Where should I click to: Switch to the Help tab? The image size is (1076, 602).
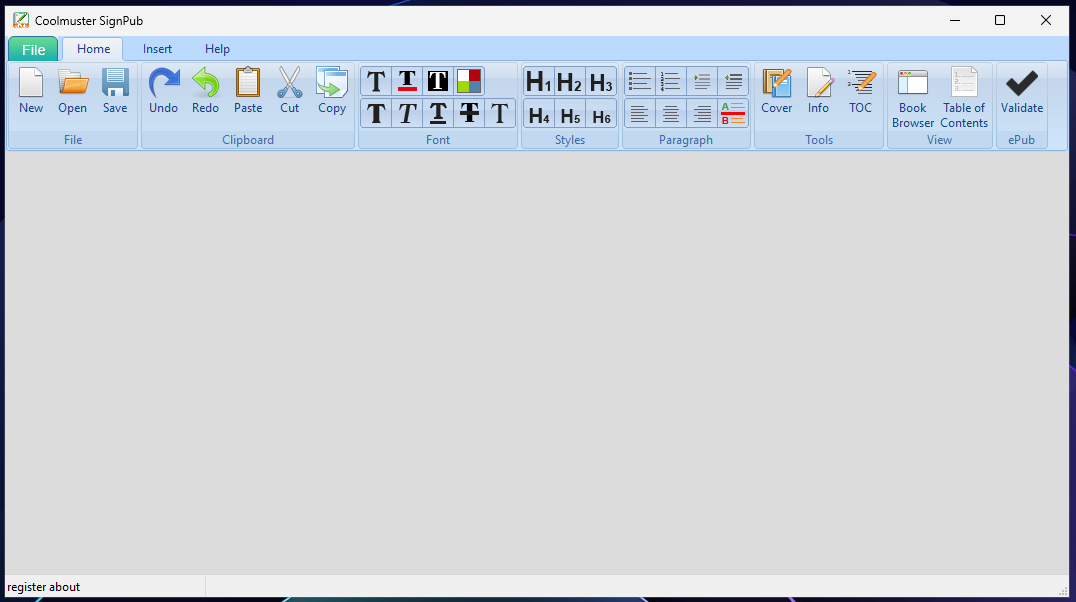(x=217, y=49)
